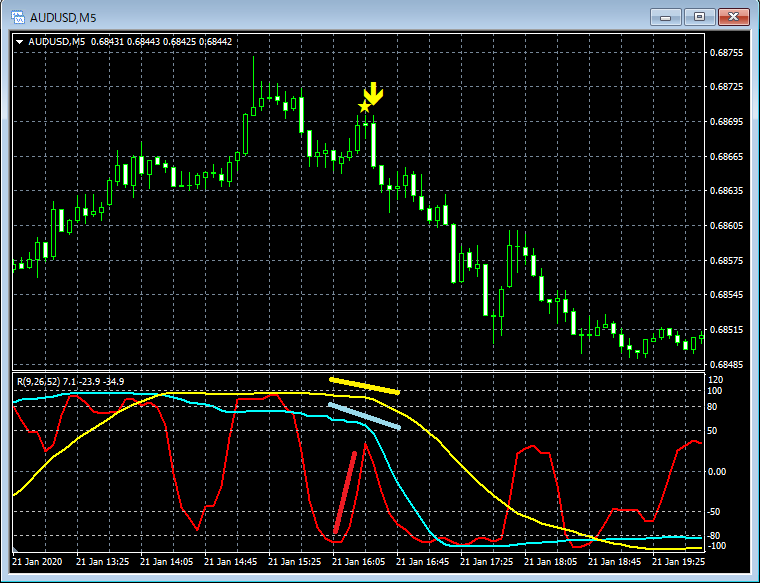Click OHLC text 0.68431 0.68443 0.68425 0.68442
The height and width of the screenshot is (583, 760).
161,42
